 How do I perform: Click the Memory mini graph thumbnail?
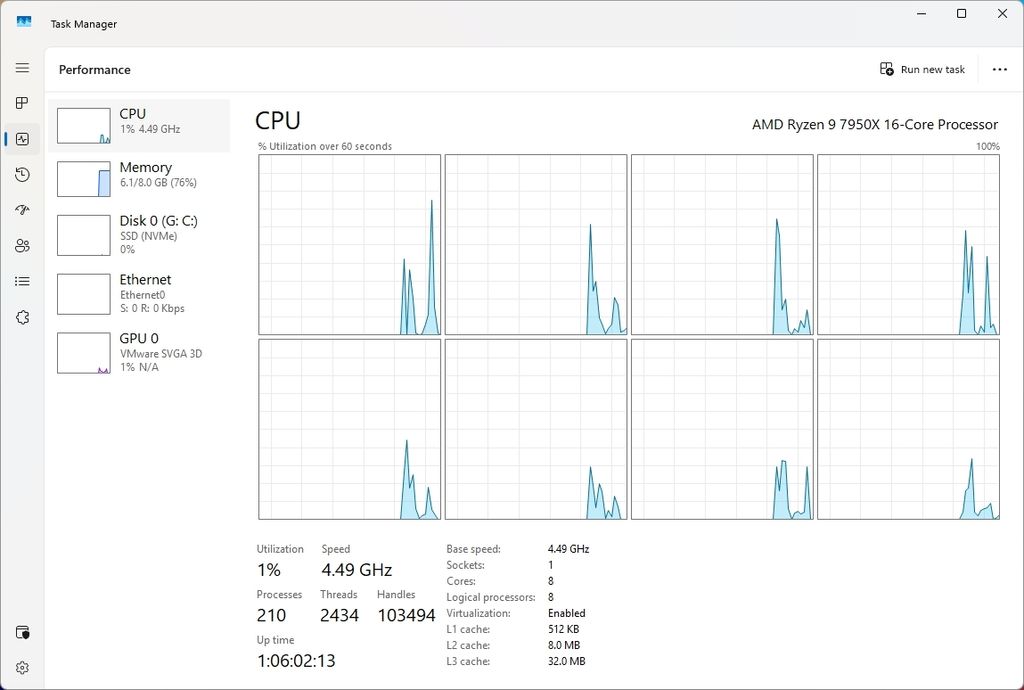[84, 179]
